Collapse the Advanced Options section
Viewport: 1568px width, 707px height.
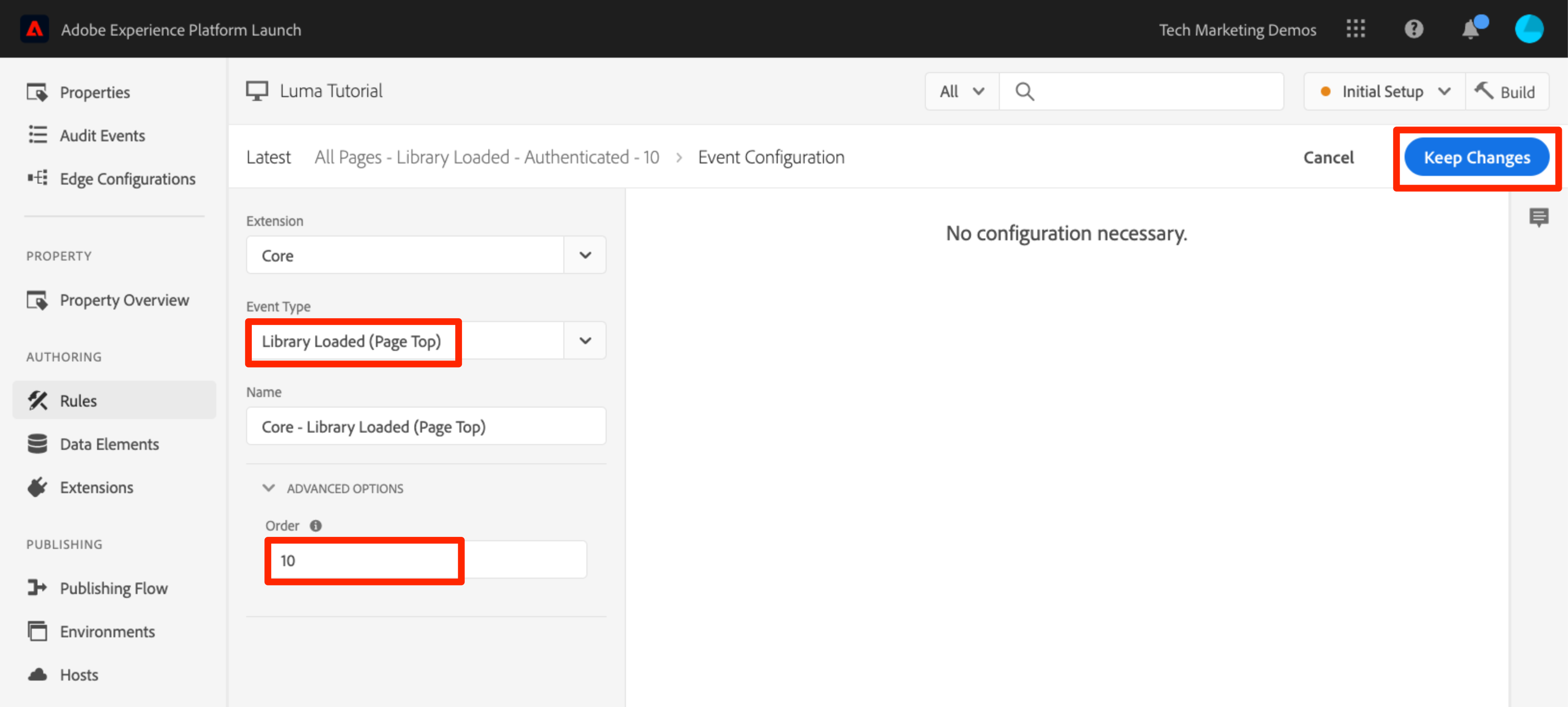(x=268, y=488)
